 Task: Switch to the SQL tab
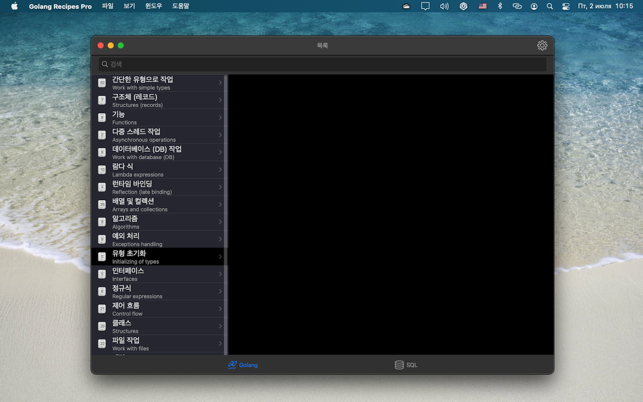(x=406, y=365)
